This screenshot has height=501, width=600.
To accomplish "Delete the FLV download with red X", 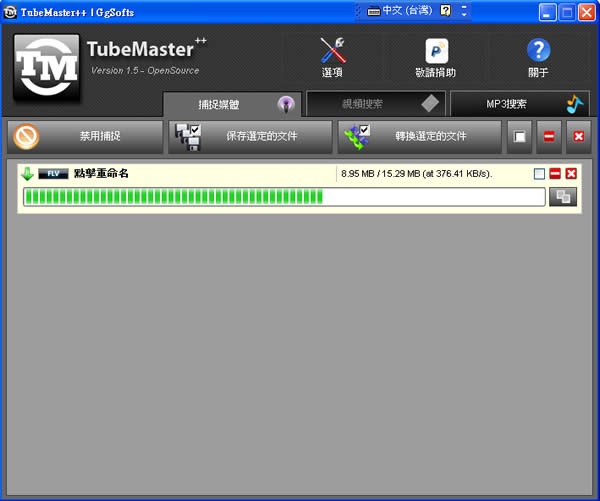I will [x=571, y=174].
